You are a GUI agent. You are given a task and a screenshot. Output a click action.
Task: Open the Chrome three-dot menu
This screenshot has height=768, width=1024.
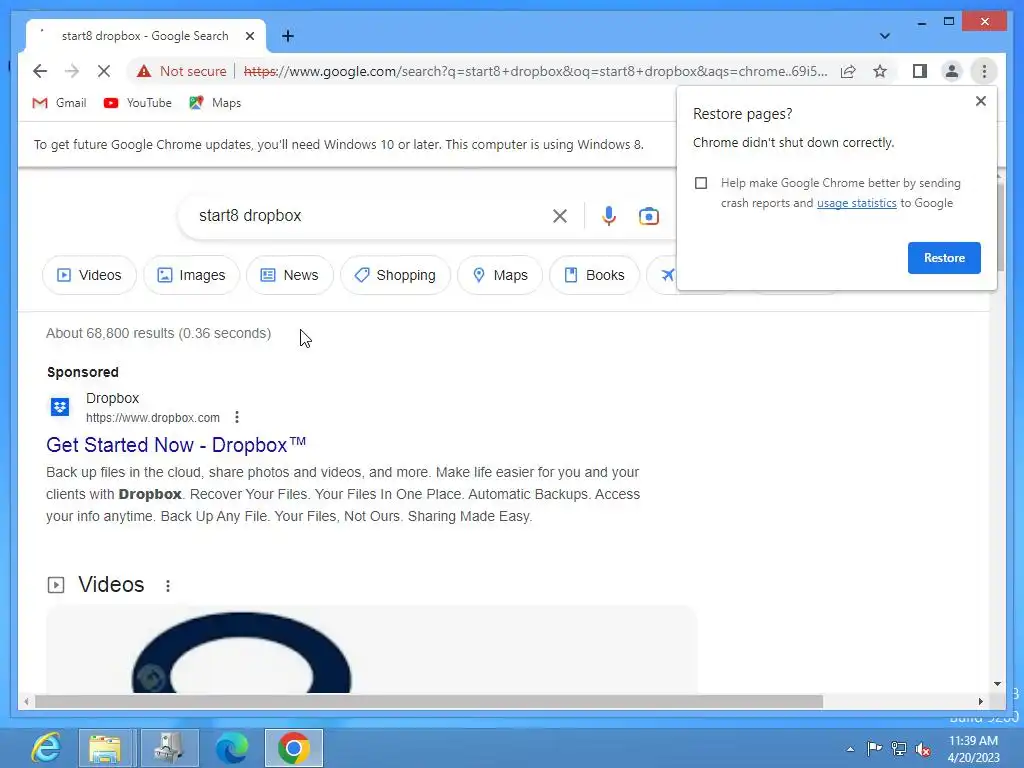pyautogui.click(x=984, y=71)
